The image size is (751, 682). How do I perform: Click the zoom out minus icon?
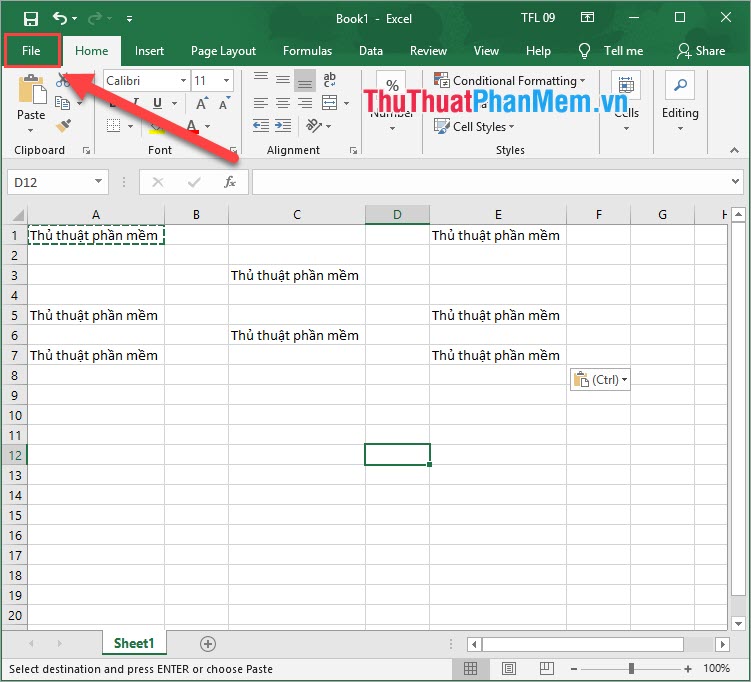pyautogui.click(x=574, y=669)
